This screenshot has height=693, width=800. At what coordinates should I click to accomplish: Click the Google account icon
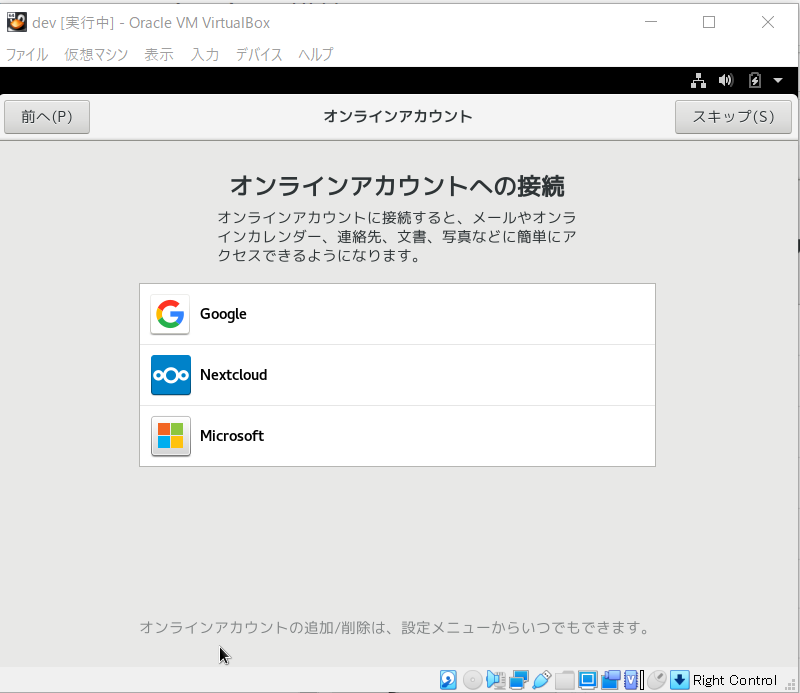170,314
